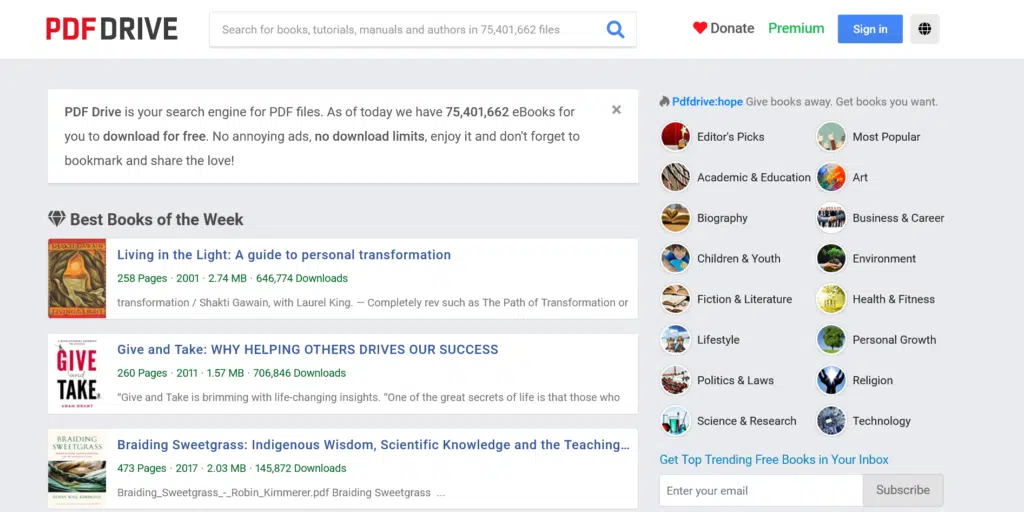Viewport: 1024px width, 512px height.
Task: Click the Health & Fitness category icon
Action: [831, 299]
